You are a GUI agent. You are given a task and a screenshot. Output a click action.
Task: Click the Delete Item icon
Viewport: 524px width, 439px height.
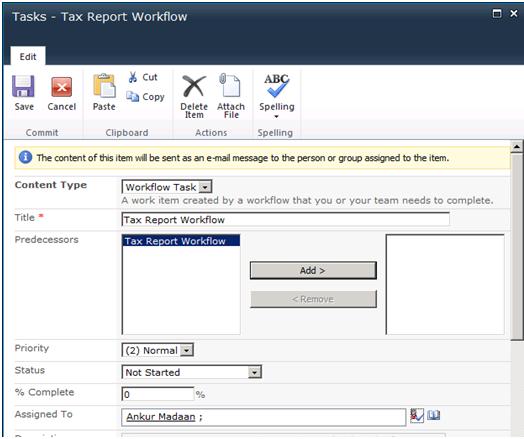194,86
